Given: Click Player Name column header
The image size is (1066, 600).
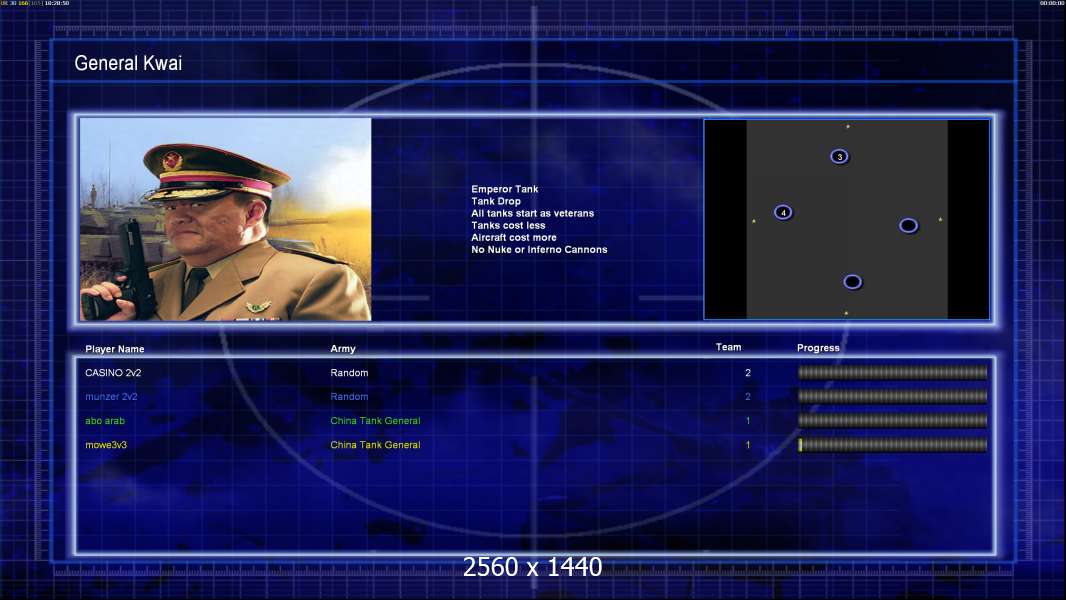Looking at the screenshot, I should pos(115,349).
